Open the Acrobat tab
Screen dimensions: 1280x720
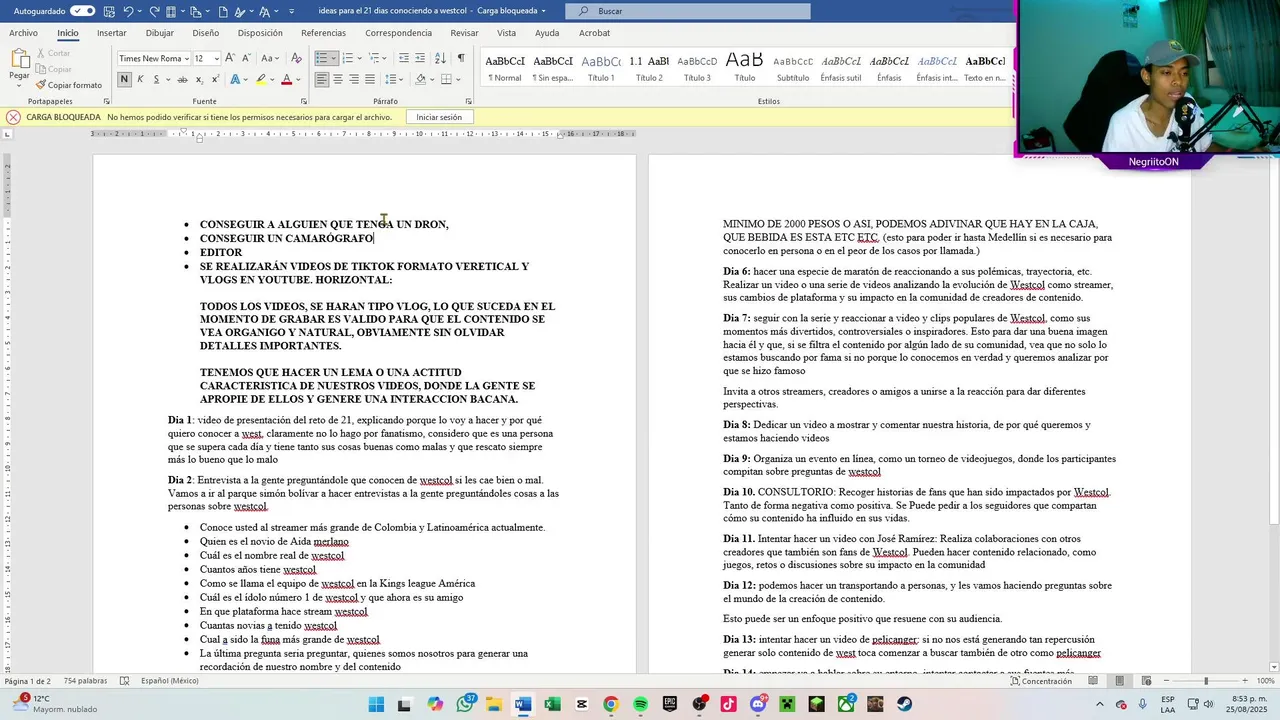(594, 33)
